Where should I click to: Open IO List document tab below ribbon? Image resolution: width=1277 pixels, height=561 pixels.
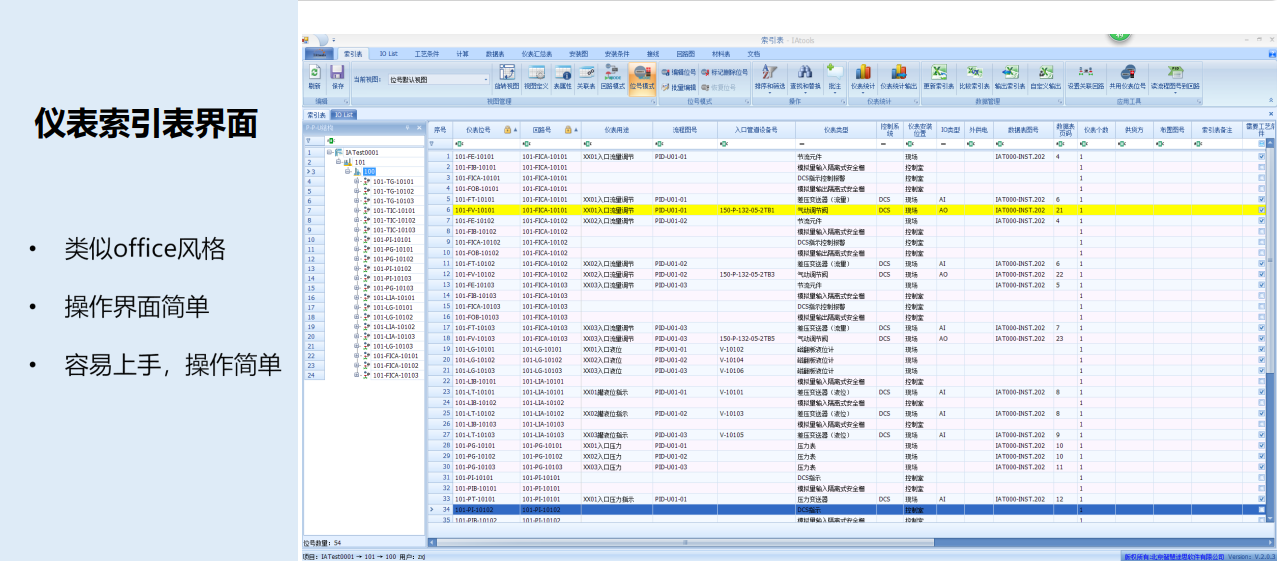pos(344,116)
